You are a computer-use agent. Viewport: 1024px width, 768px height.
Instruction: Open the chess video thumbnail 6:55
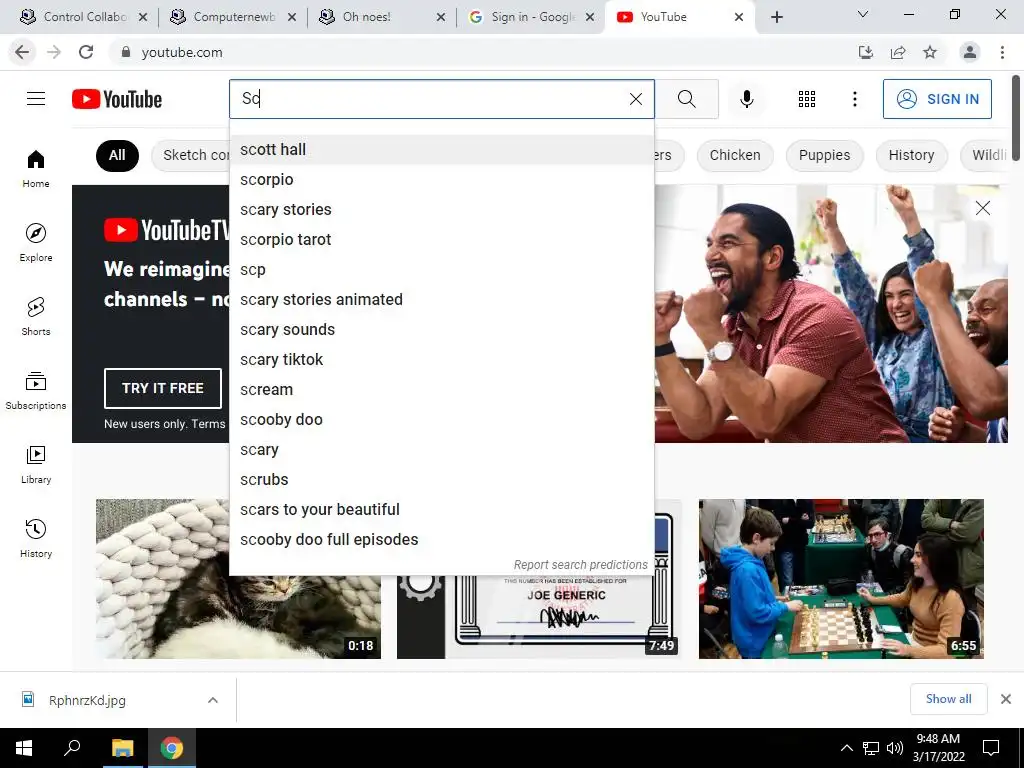coord(841,579)
